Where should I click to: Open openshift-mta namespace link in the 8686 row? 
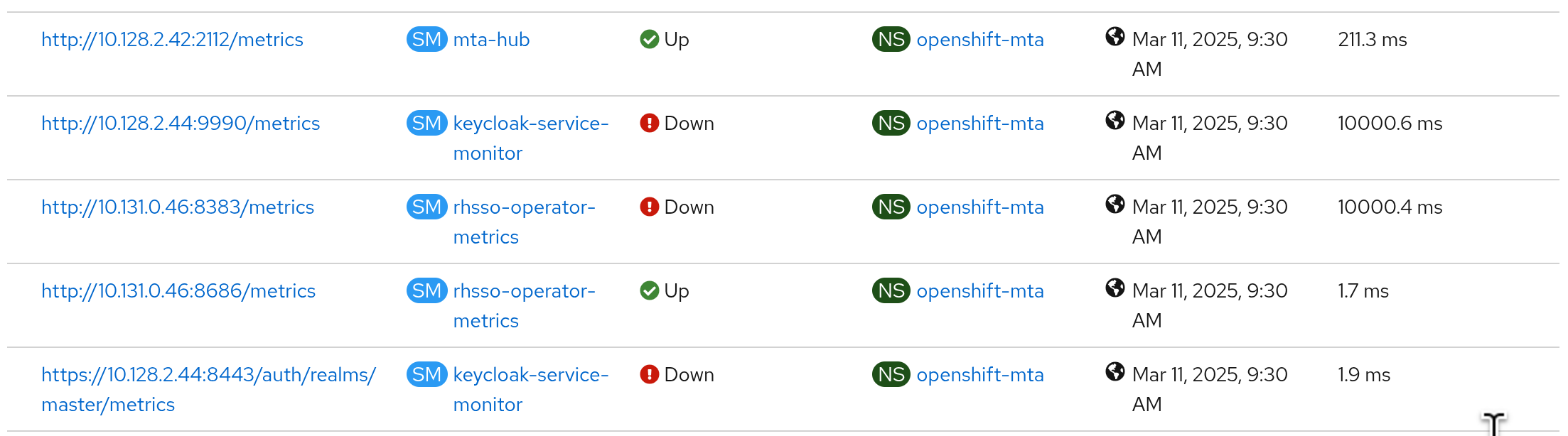pyautogui.click(x=979, y=291)
